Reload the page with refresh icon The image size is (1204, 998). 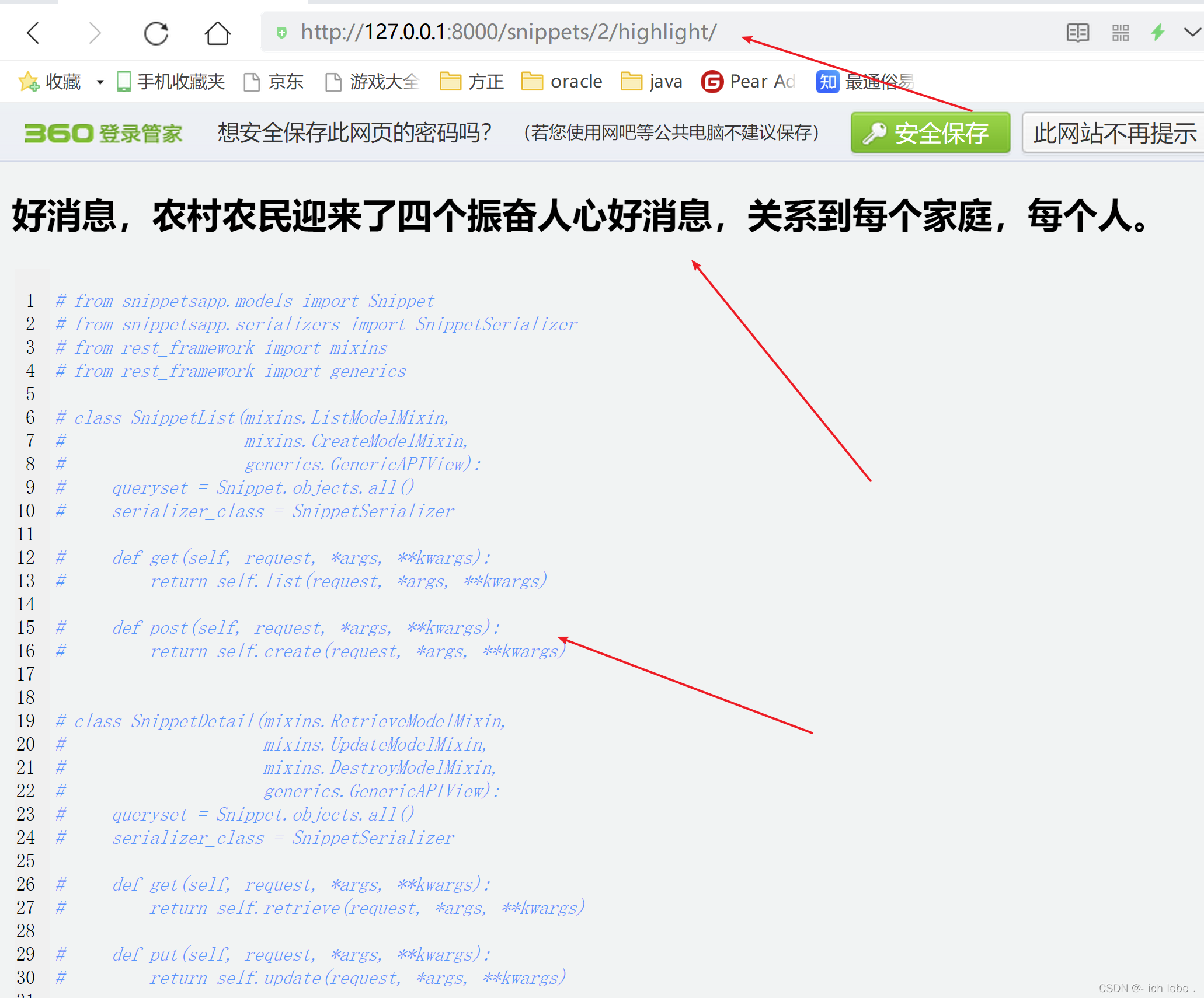coord(156,33)
